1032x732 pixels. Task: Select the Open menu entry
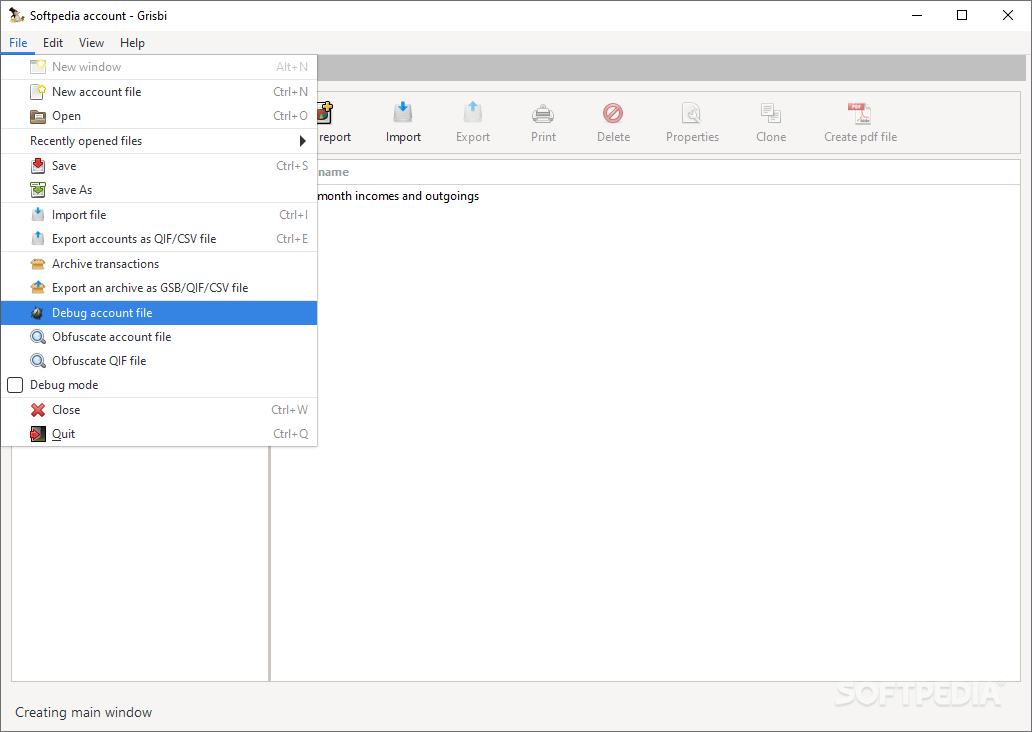(x=159, y=116)
